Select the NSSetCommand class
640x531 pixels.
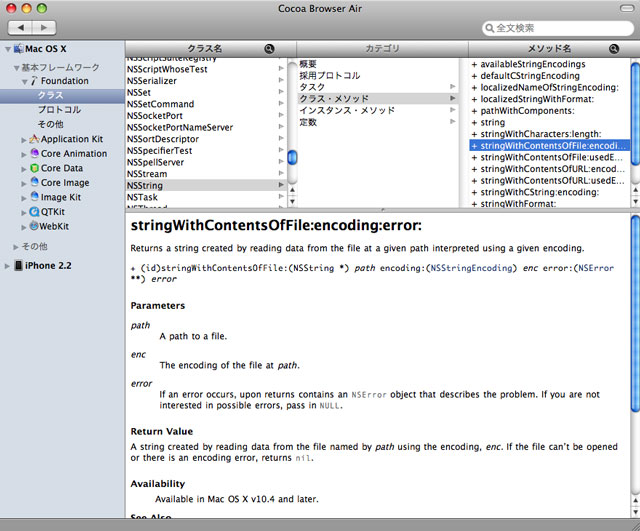click(206, 104)
